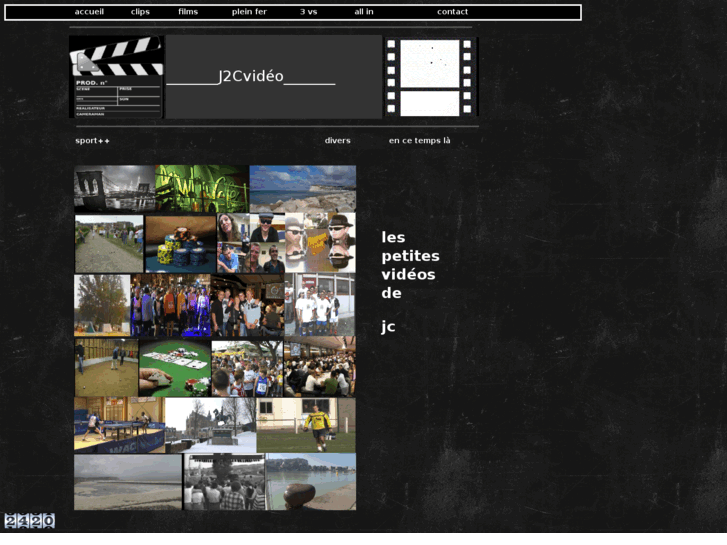
Task: Select plein fer in the navigation bar
Action: point(249,12)
